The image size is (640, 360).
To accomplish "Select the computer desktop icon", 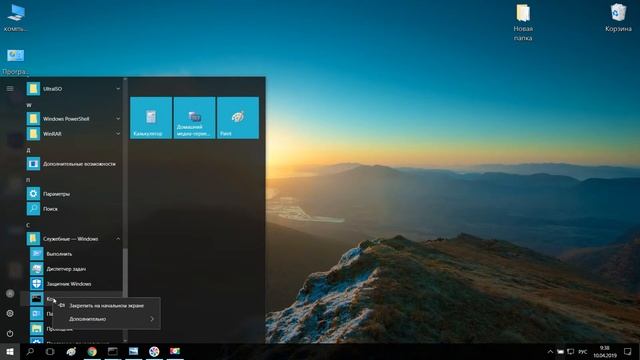I will (16, 18).
